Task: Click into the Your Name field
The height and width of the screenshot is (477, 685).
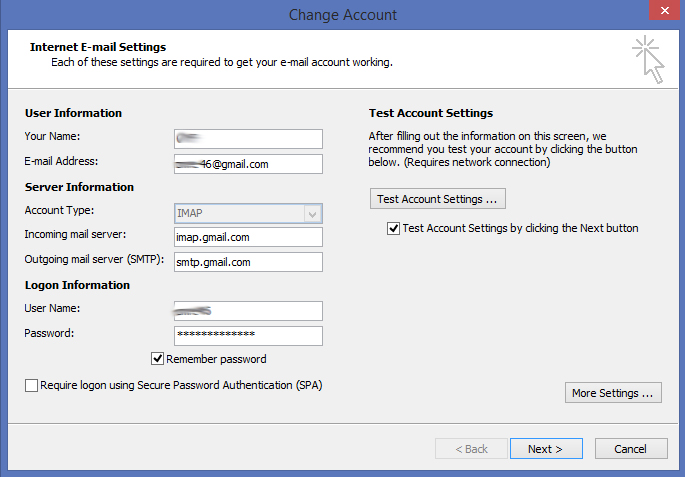Action: 247,139
